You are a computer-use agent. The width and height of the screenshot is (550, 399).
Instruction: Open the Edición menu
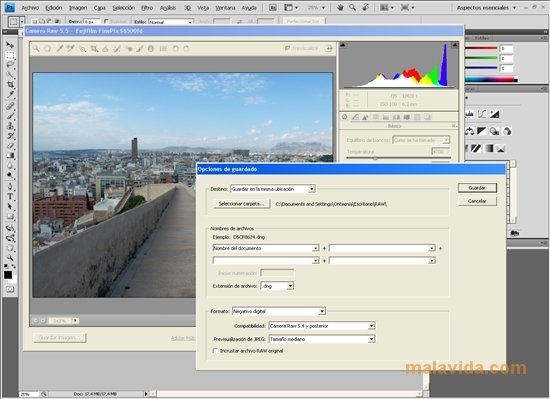[x=54, y=8]
